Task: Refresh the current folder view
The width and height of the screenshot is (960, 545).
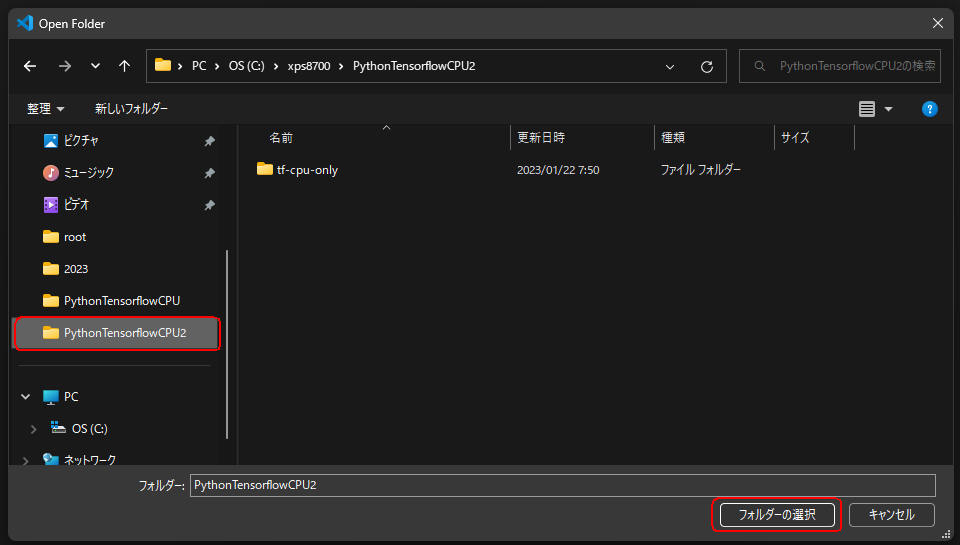Action: tap(707, 67)
